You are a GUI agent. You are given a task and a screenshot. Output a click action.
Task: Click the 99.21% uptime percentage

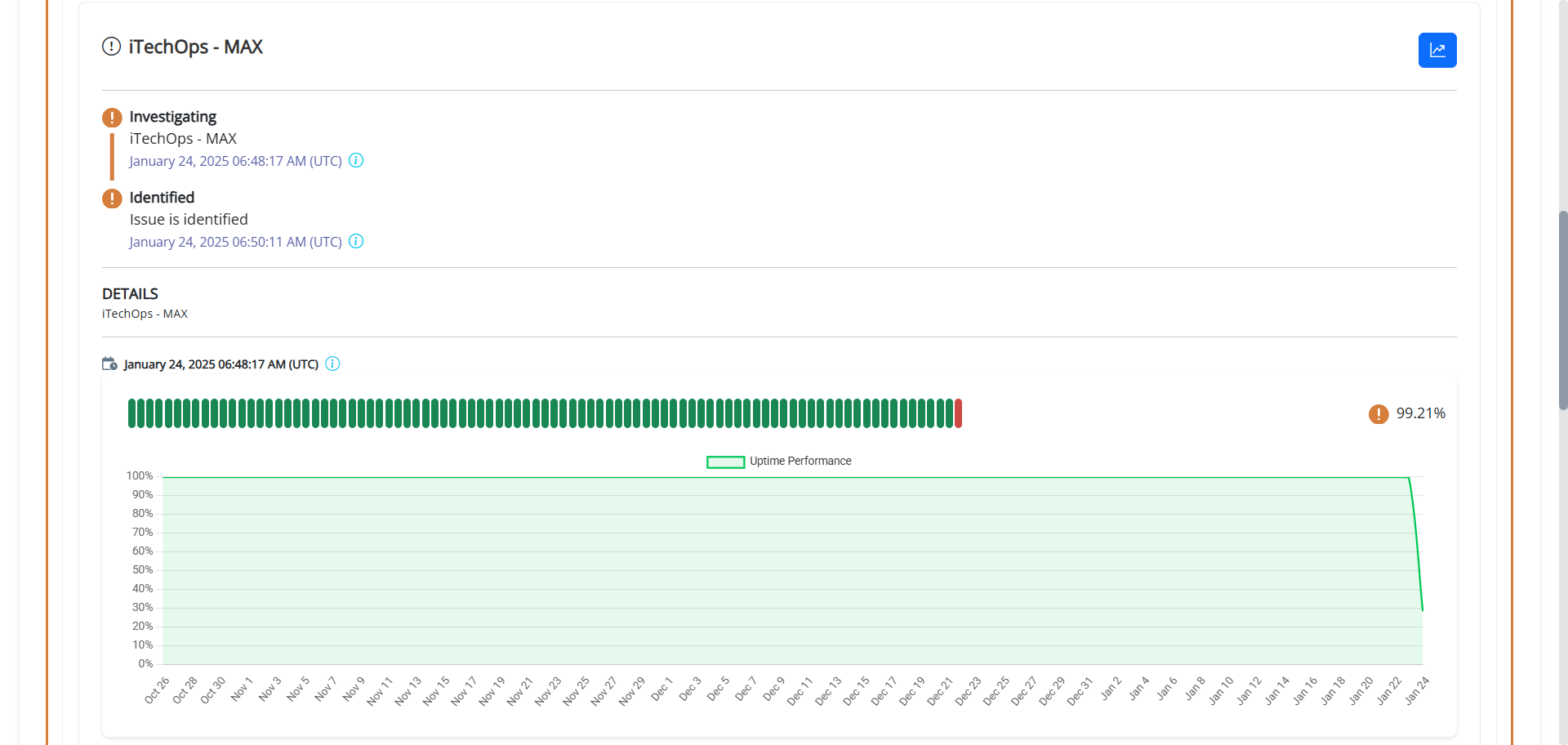(1421, 413)
